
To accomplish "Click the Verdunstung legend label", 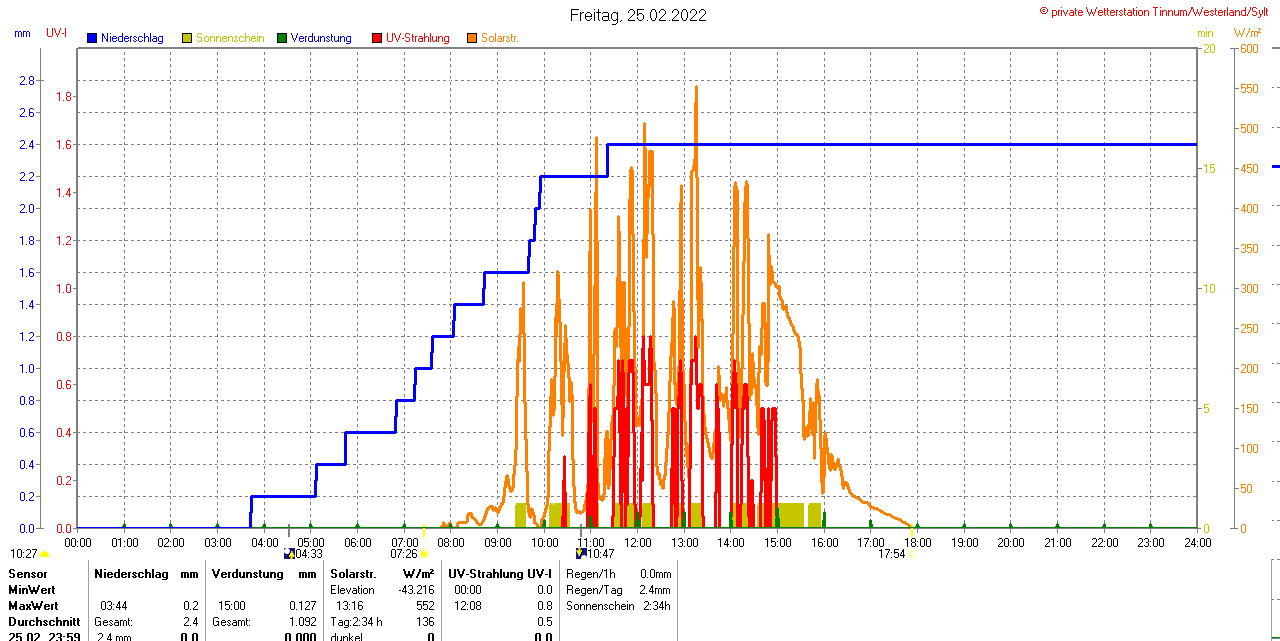I will click(x=321, y=38).
